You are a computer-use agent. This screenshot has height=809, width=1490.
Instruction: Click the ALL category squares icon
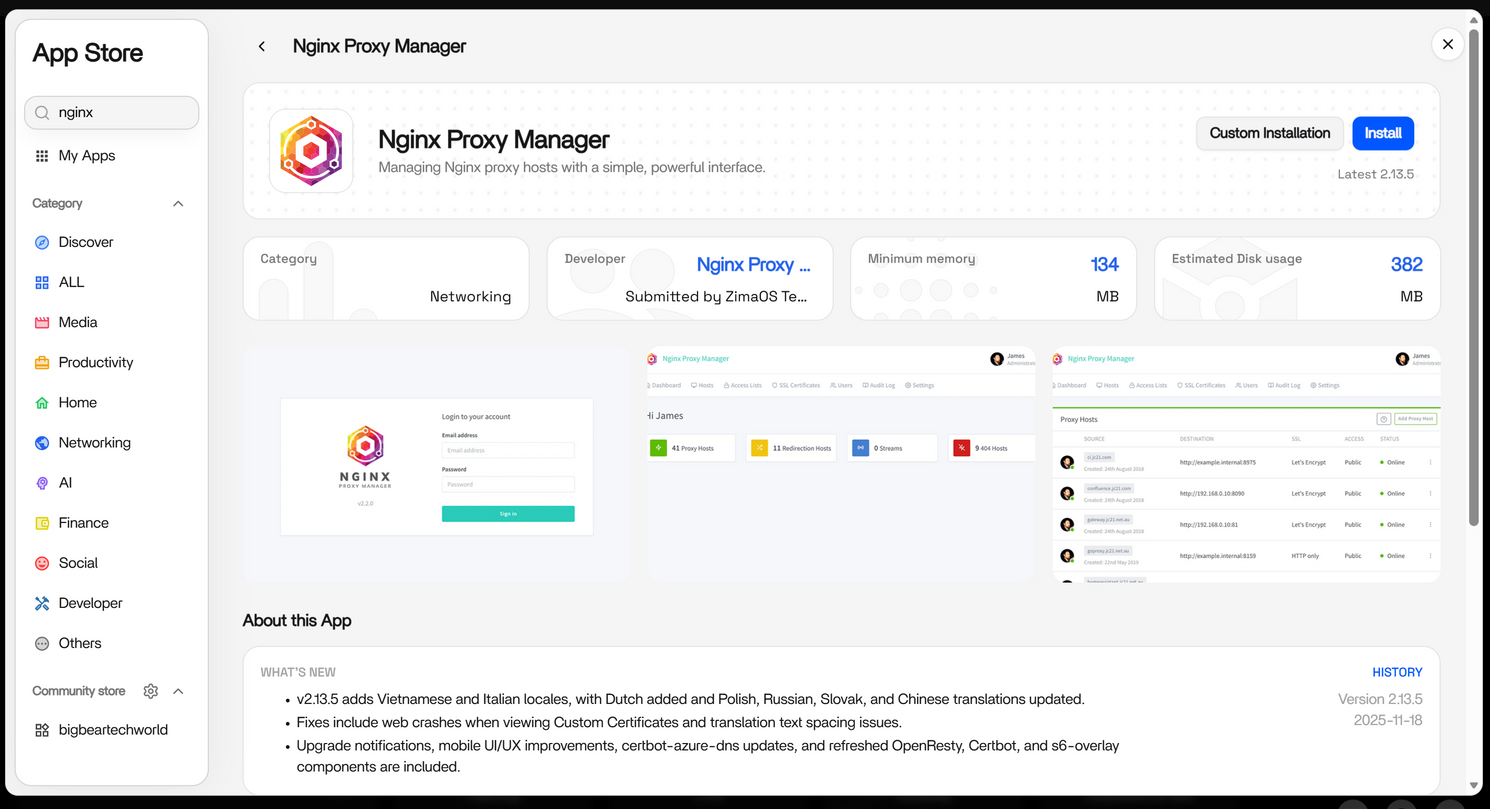pyautogui.click(x=42, y=283)
